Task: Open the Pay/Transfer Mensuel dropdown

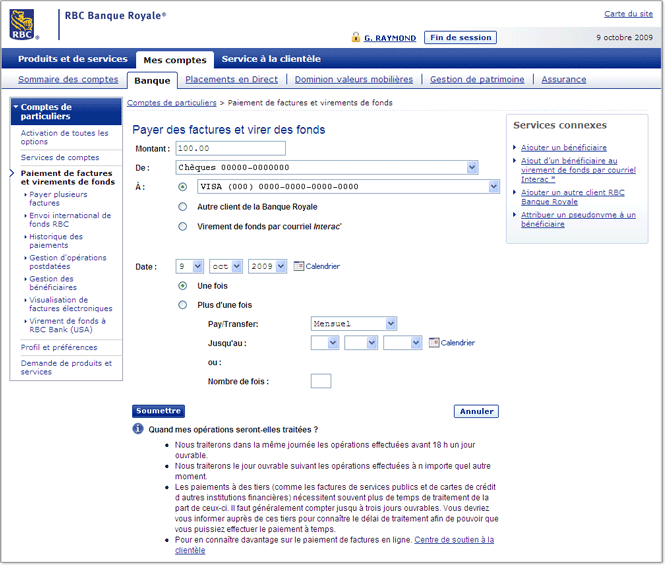Action: (354, 324)
